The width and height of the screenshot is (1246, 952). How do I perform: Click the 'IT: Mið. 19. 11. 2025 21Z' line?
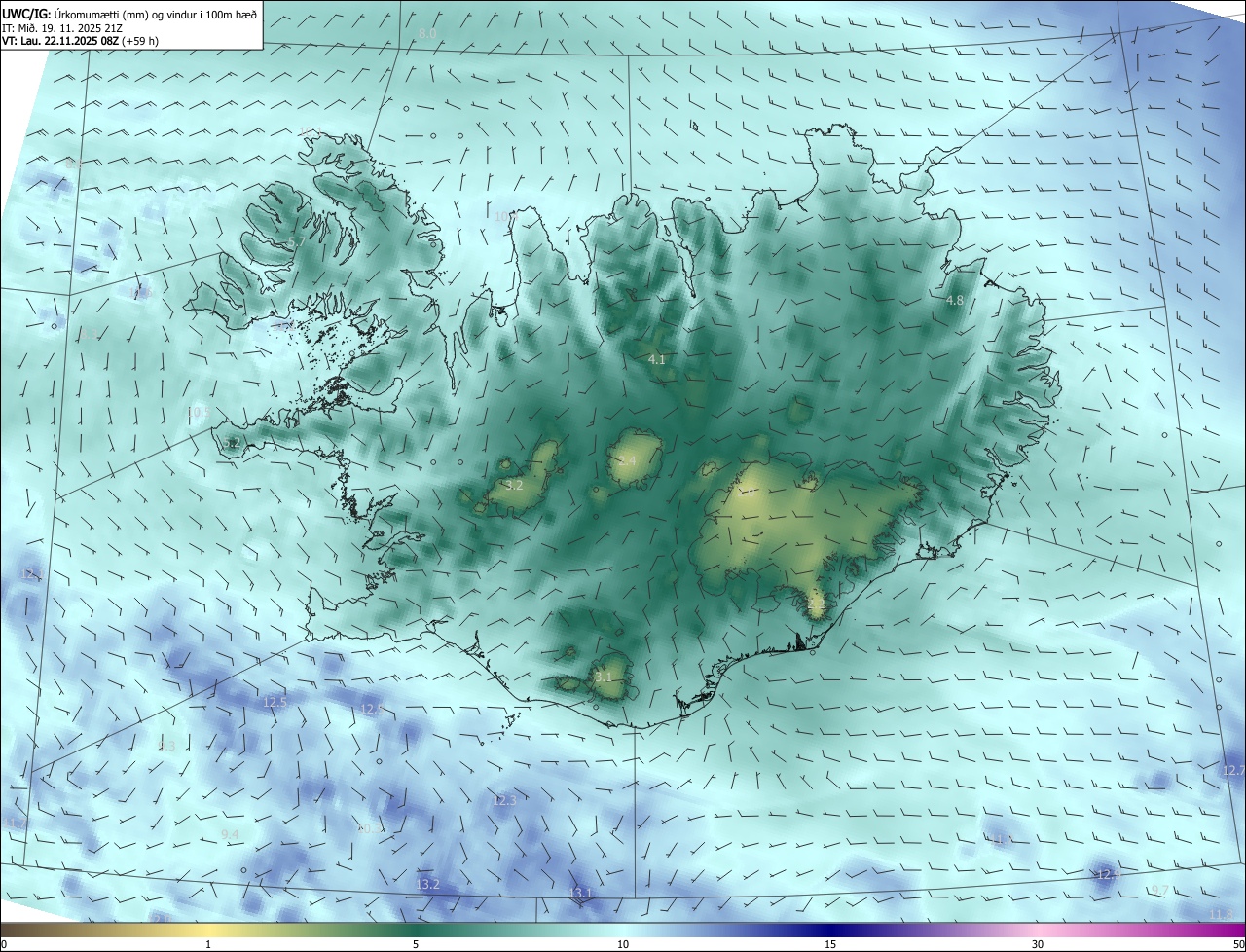point(62,28)
